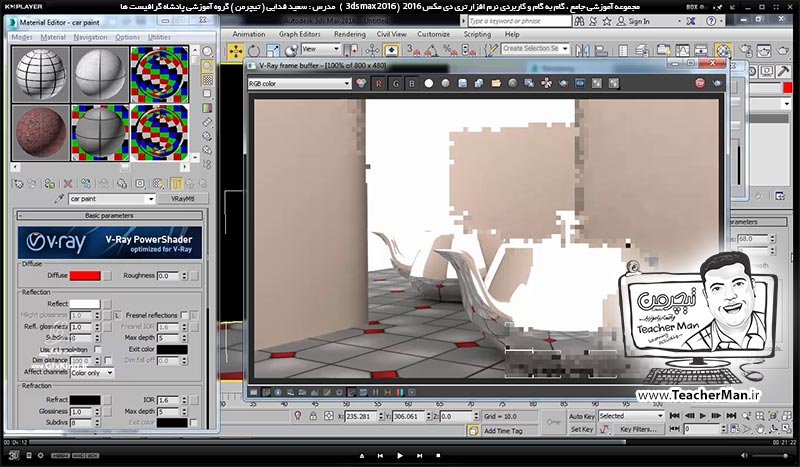Toggle the L lock beside Hilight glossiness
Screen dimensions: 800x467
click(117, 315)
